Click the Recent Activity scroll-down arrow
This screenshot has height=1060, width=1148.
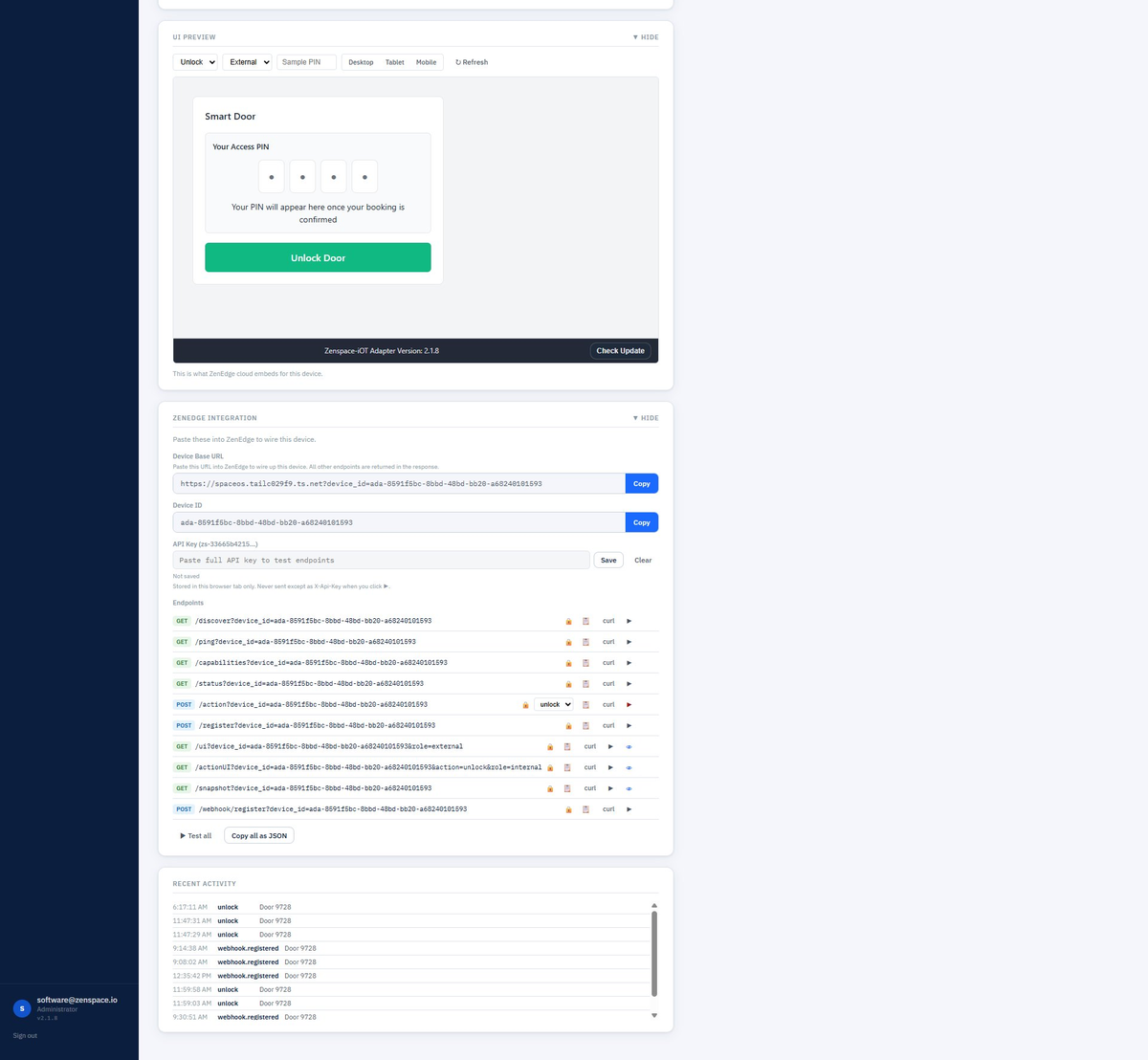click(654, 1016)
